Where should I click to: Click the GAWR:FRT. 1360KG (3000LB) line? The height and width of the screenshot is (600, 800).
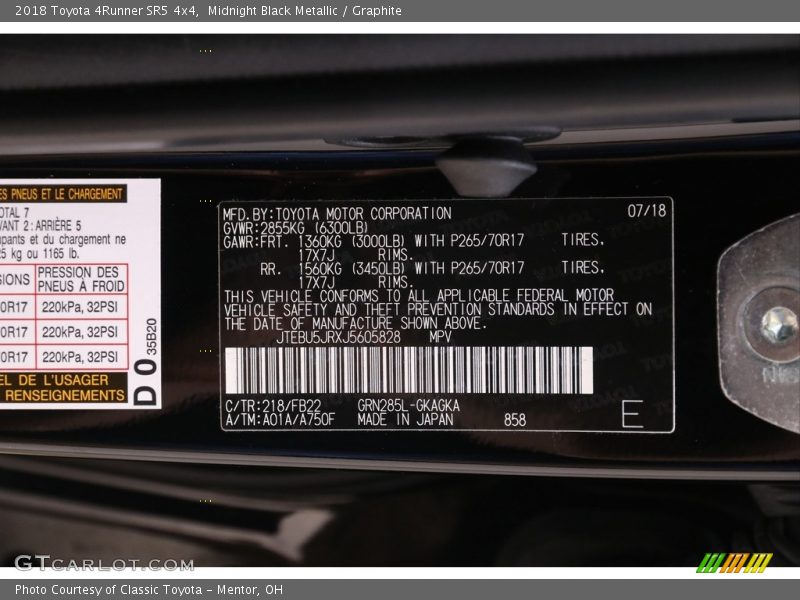(x=414, y=241)
